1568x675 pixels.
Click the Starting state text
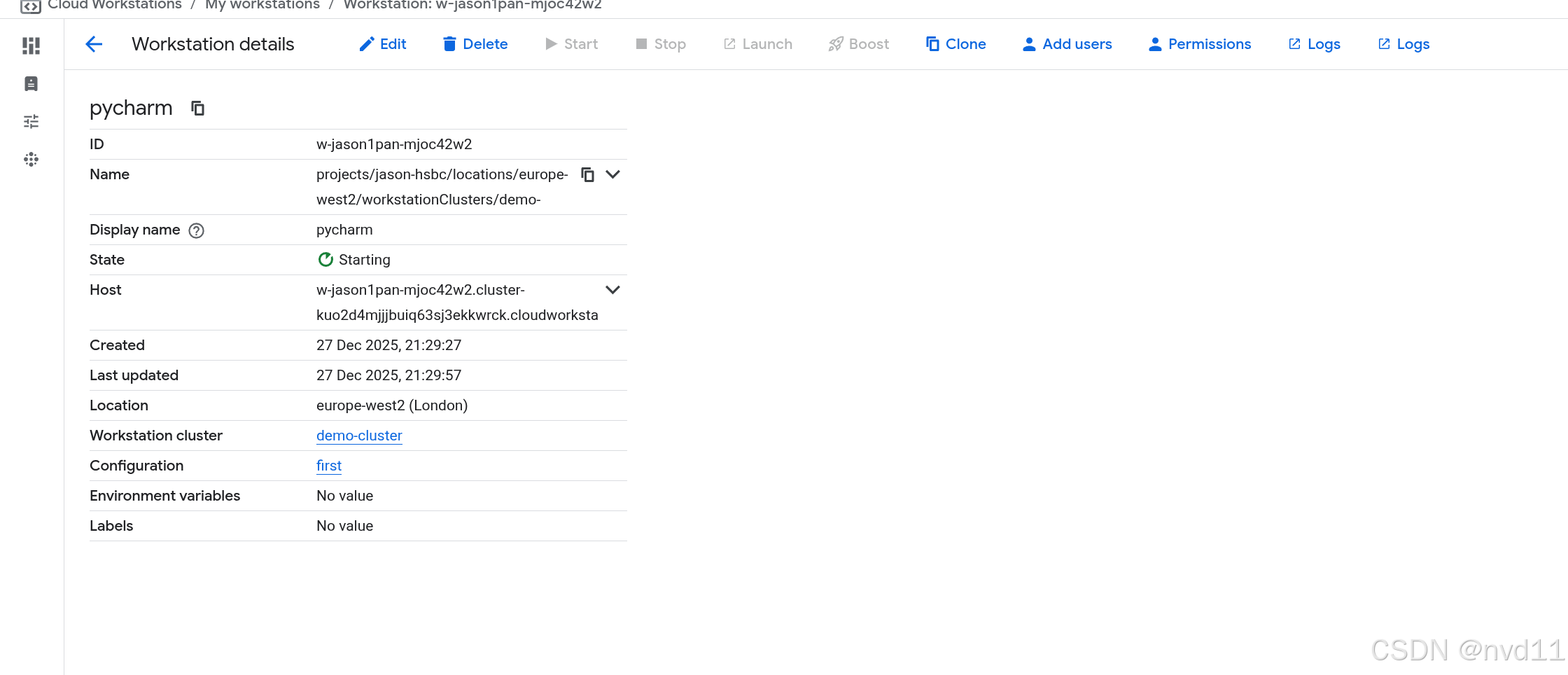[x=365, y=260]
